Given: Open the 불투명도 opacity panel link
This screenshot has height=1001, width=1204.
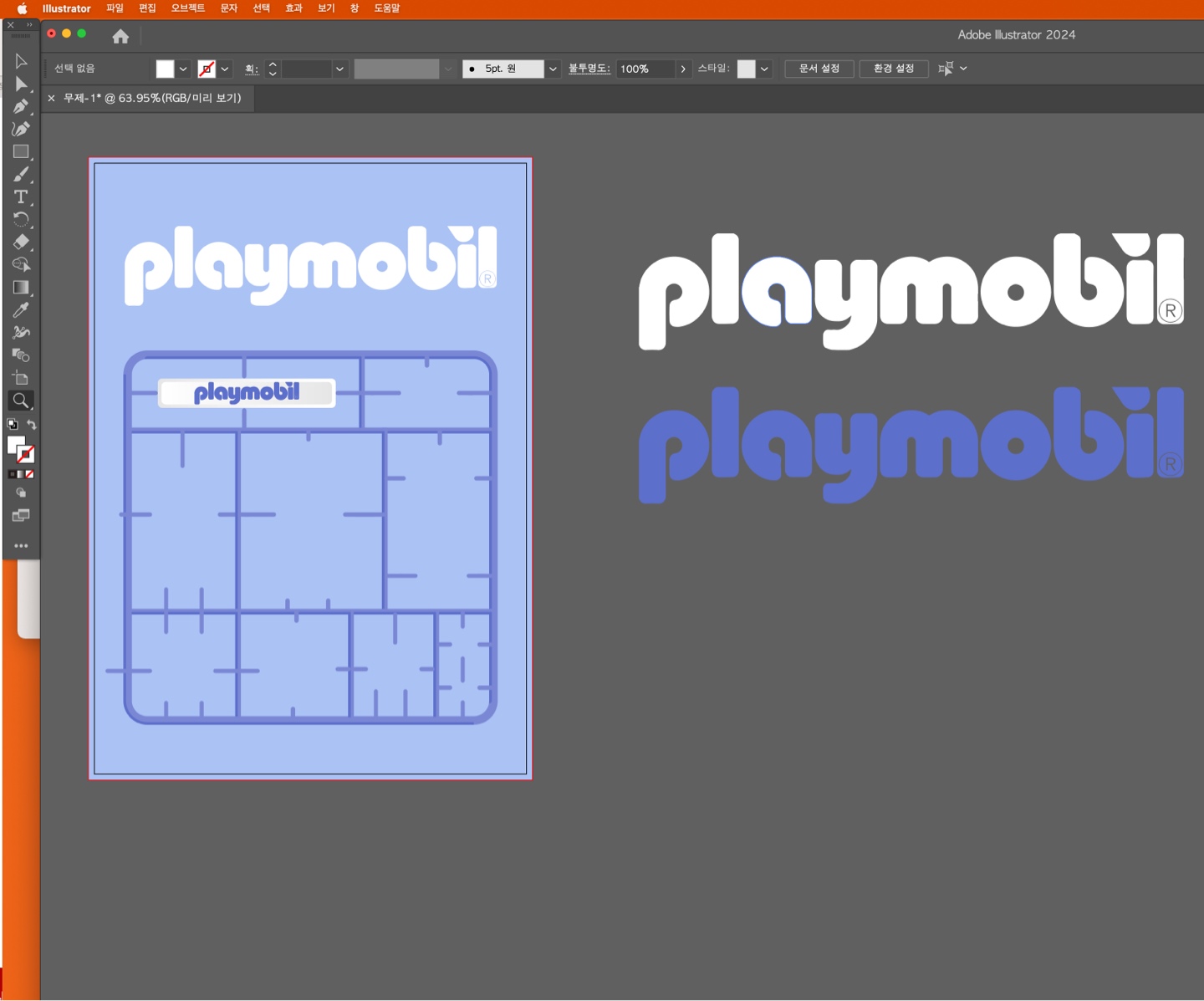Looking at the screenshot, I should 589,69.
